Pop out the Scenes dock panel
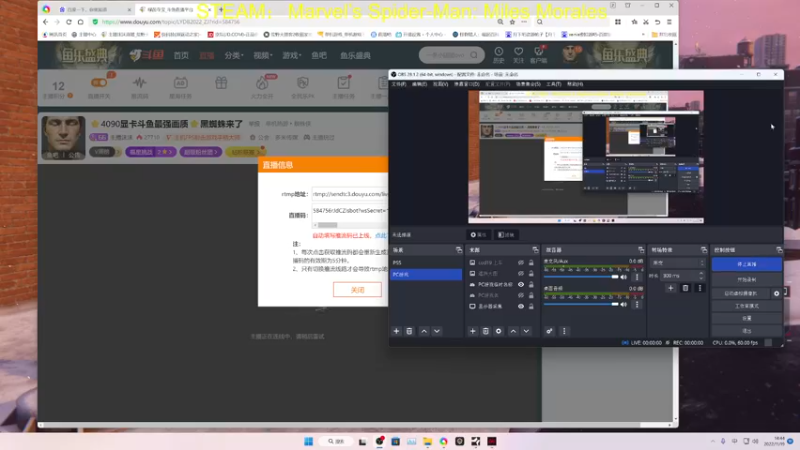Screen dimensions: 800x450 (x=459, y=250)
